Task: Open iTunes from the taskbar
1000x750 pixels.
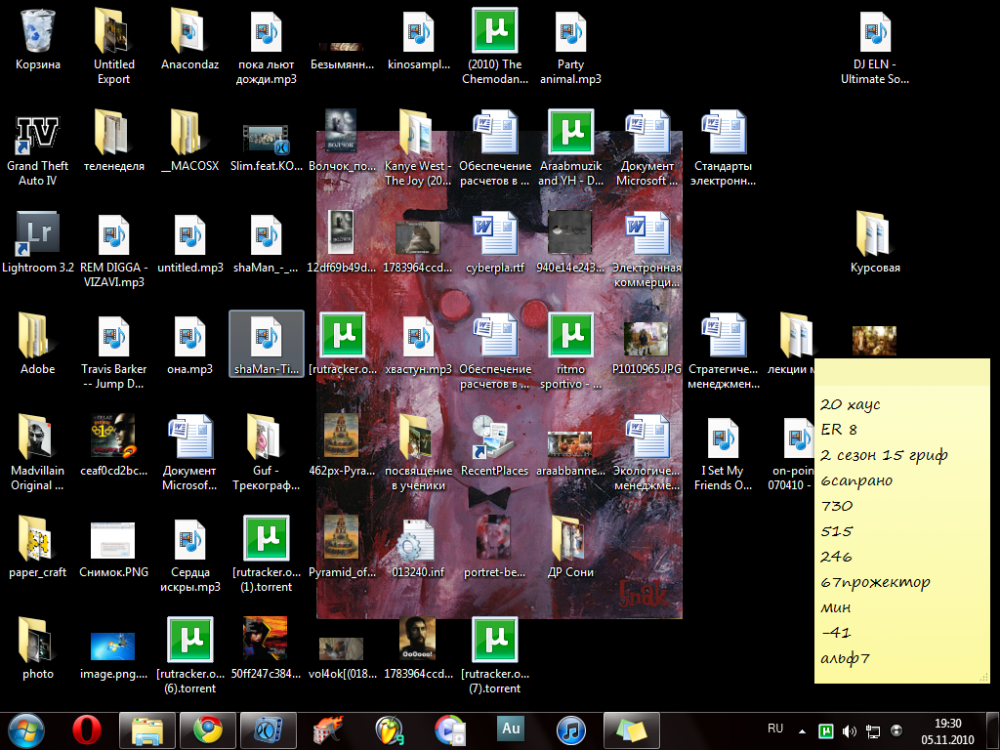Action: click(x=571, y=731)
